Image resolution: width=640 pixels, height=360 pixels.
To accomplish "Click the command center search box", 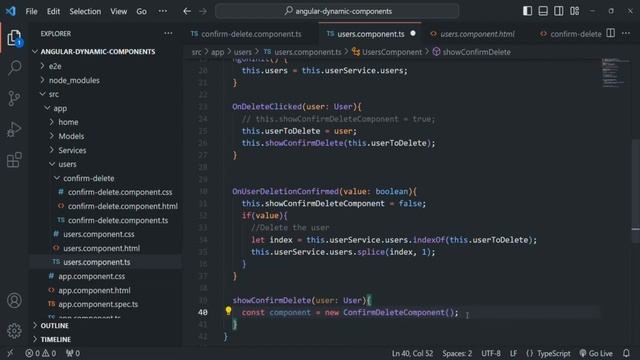I will click(x=337, y=11).
